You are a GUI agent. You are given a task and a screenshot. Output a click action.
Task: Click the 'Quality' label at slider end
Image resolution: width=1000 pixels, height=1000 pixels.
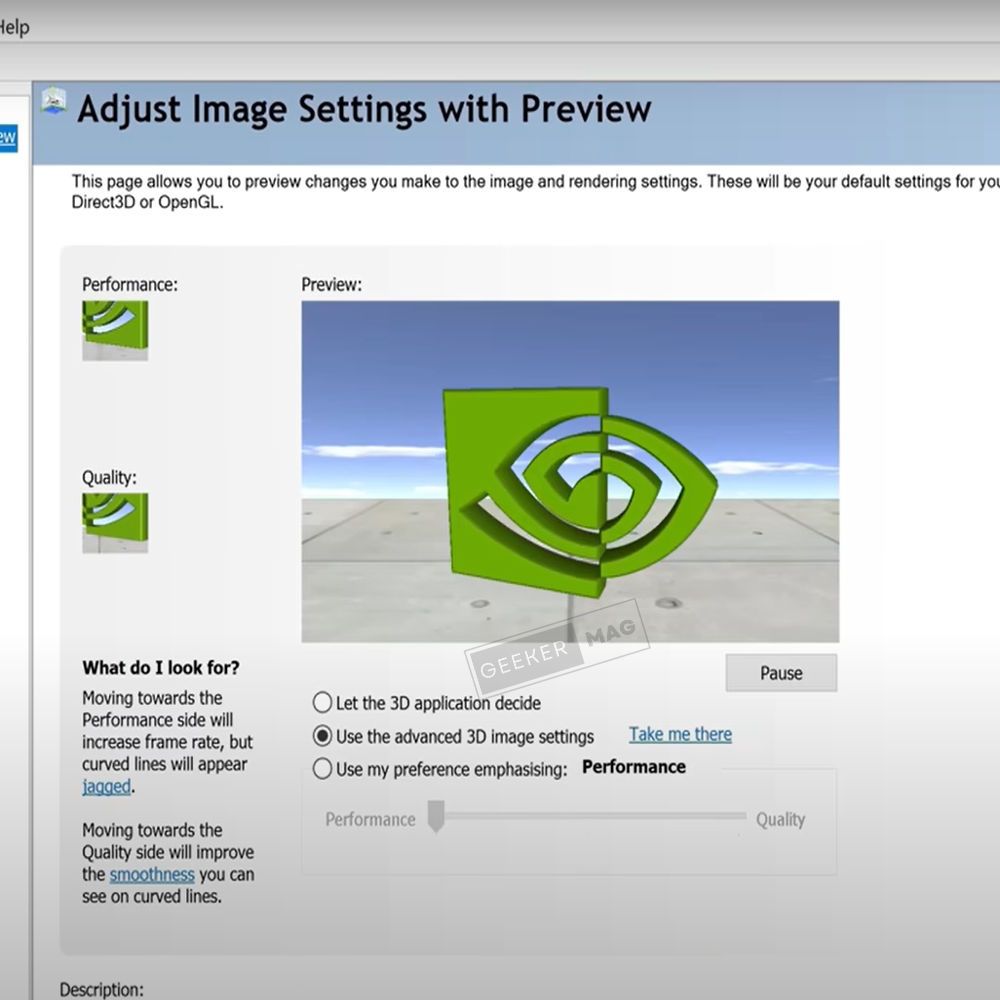coord(781,820)
